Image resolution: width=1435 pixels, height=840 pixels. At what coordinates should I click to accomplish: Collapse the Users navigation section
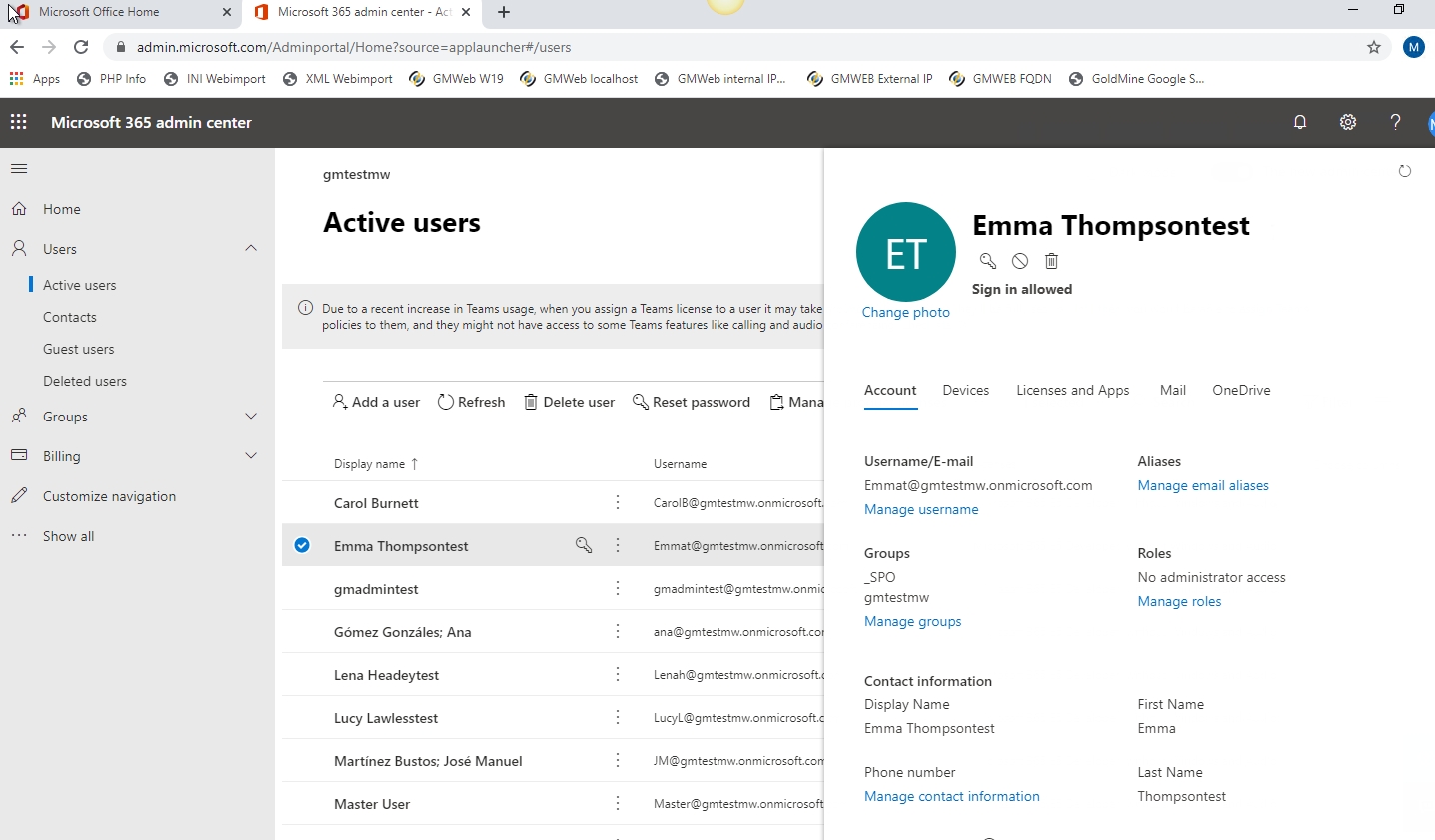[x=251, y=248]
